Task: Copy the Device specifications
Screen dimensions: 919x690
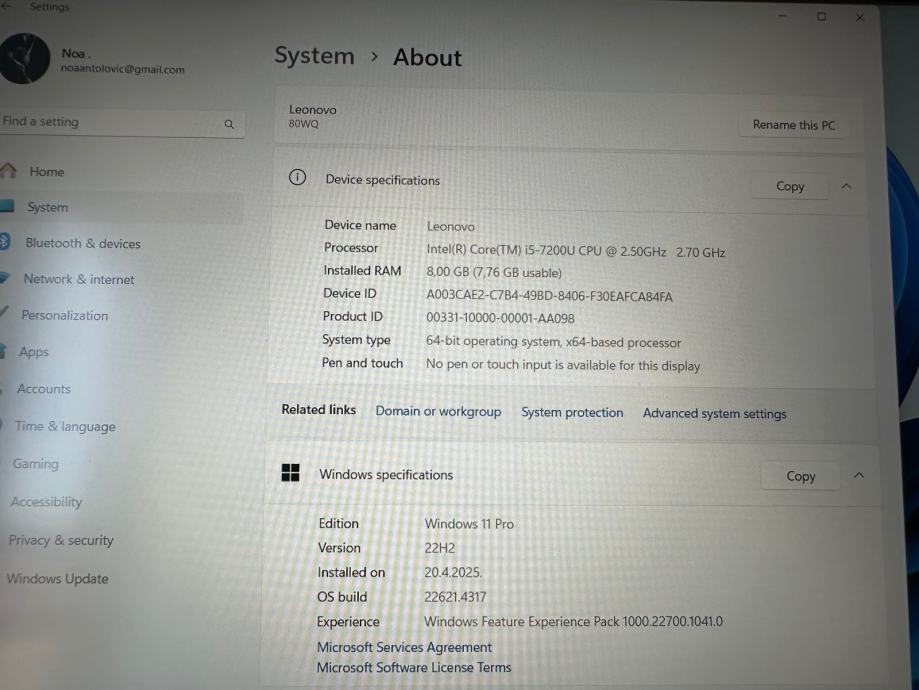Action: [789, 186]
